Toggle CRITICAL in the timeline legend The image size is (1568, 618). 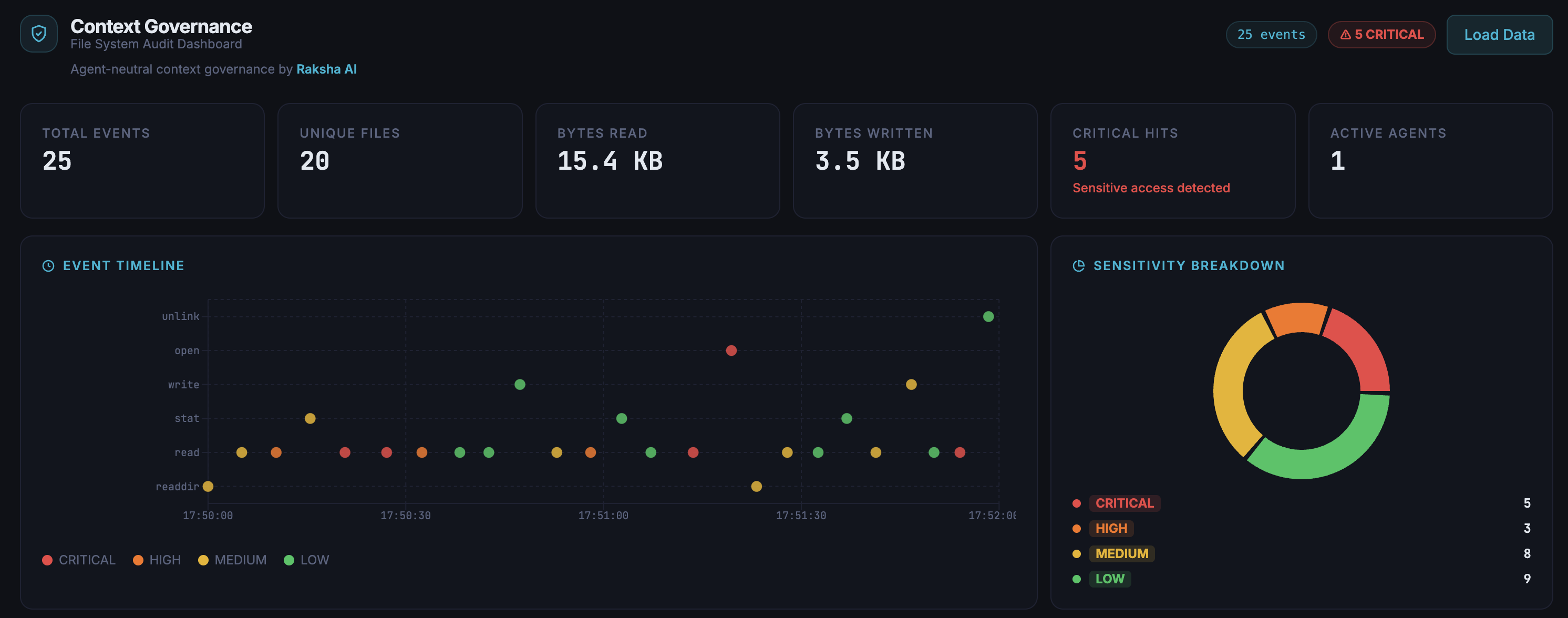pyautogui.click(x=78, y=560)
